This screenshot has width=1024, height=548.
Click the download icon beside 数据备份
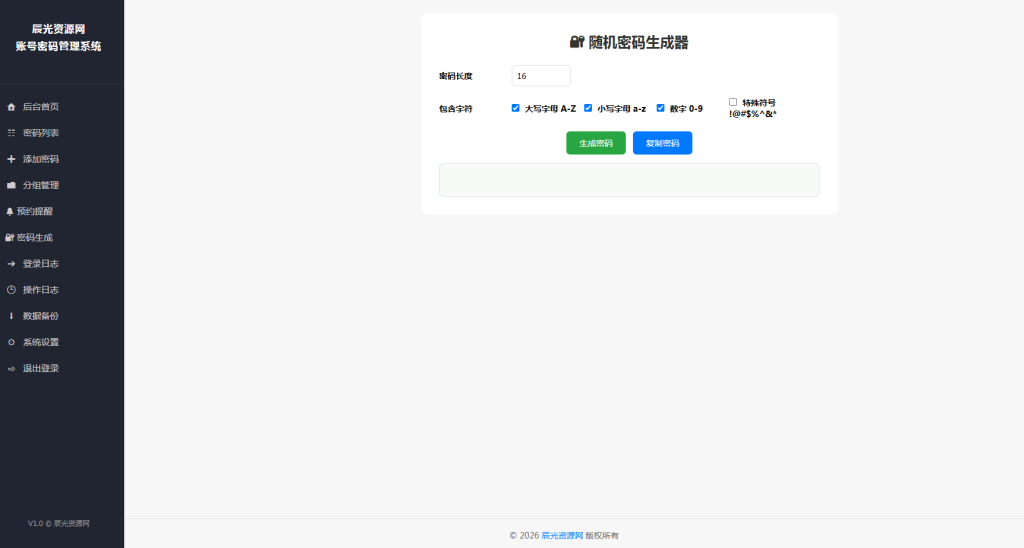pyautogui.click(x=11, y=316)
